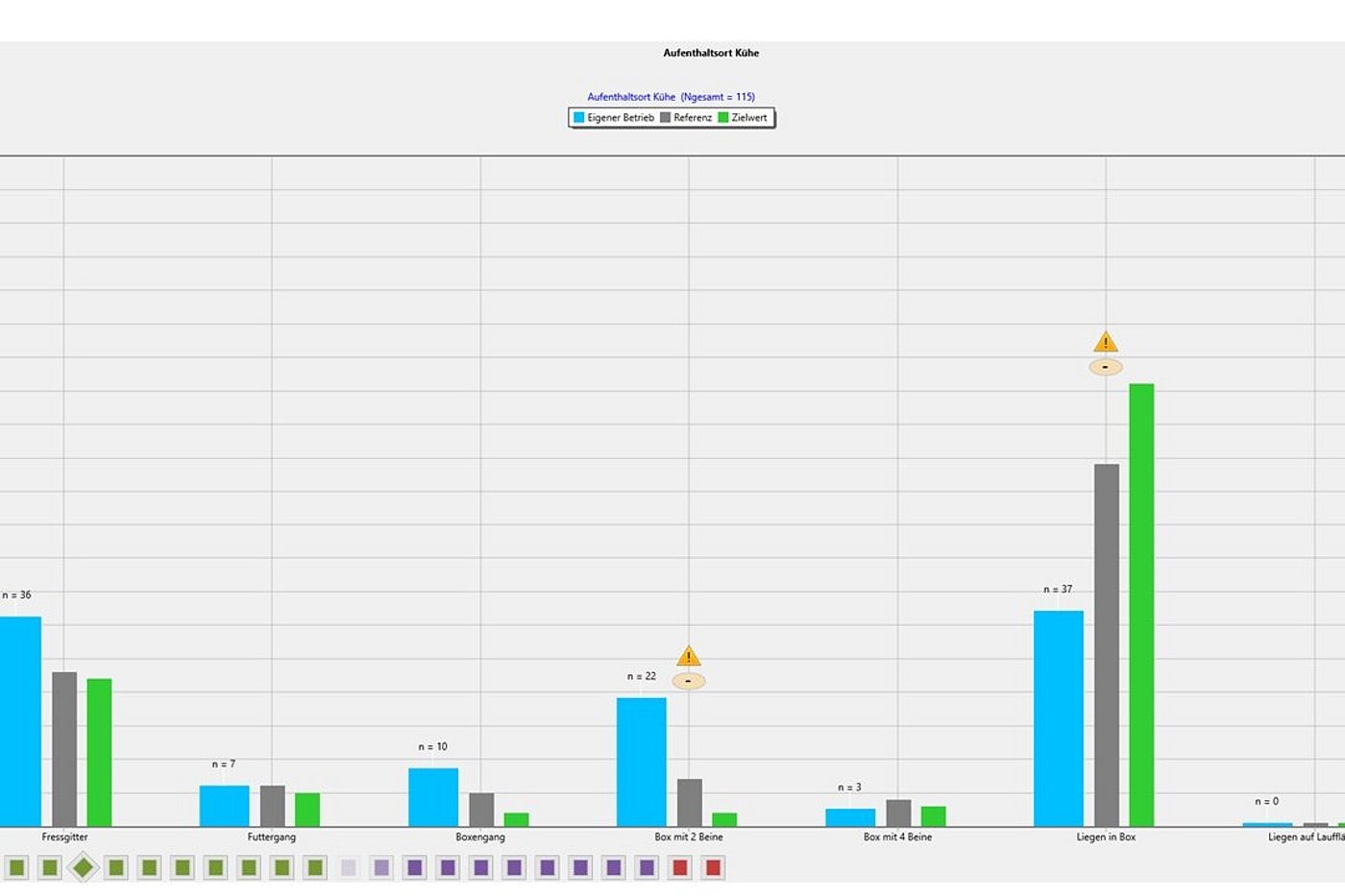Click the grey Liegen in Box reference bar
The height and width of the screenshot is (896, 1345).
click(1107, 645)
